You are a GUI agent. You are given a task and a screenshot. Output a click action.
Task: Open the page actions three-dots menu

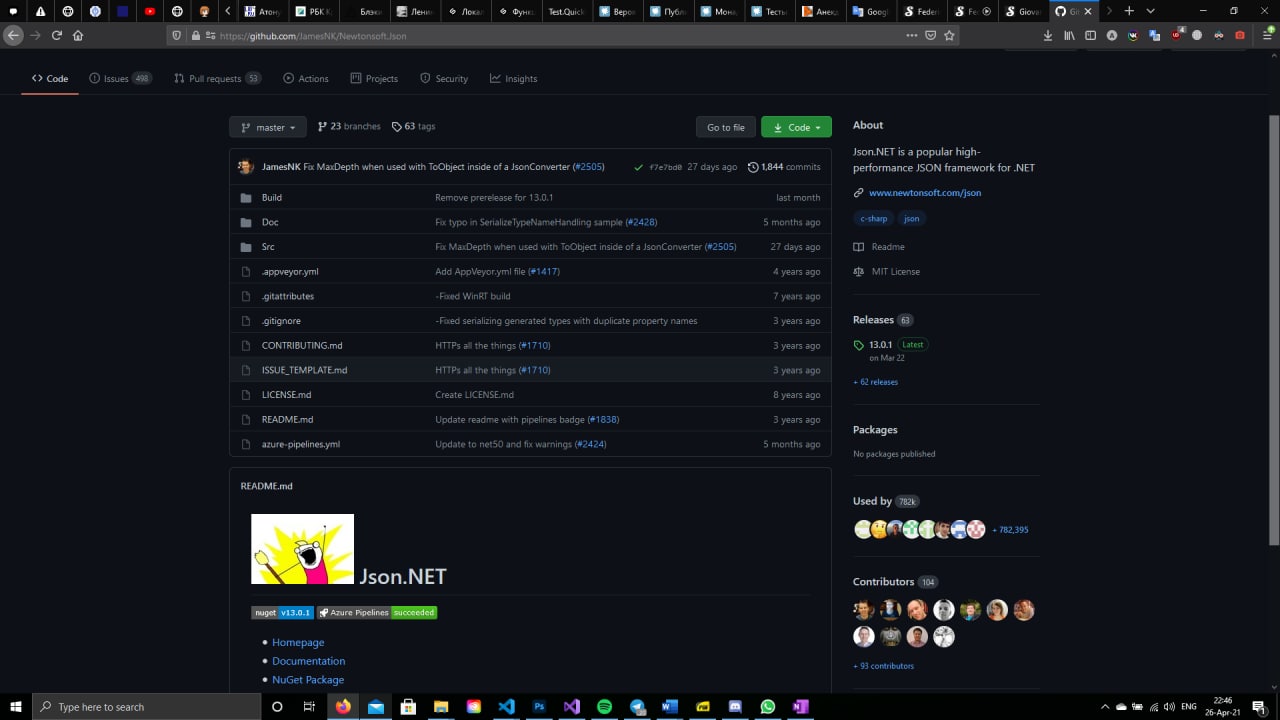coord(911,35)
